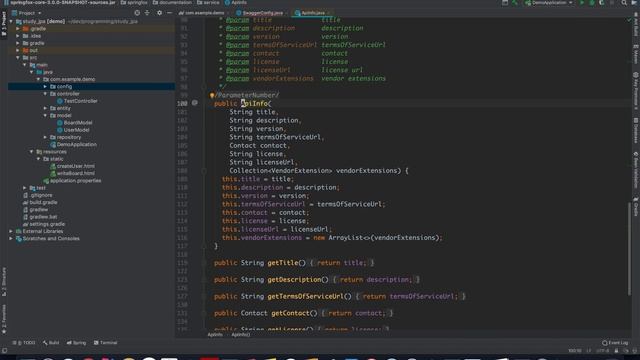
Task: Collapse the controller package
Action: pyautogui.click(x=45, y=94)
